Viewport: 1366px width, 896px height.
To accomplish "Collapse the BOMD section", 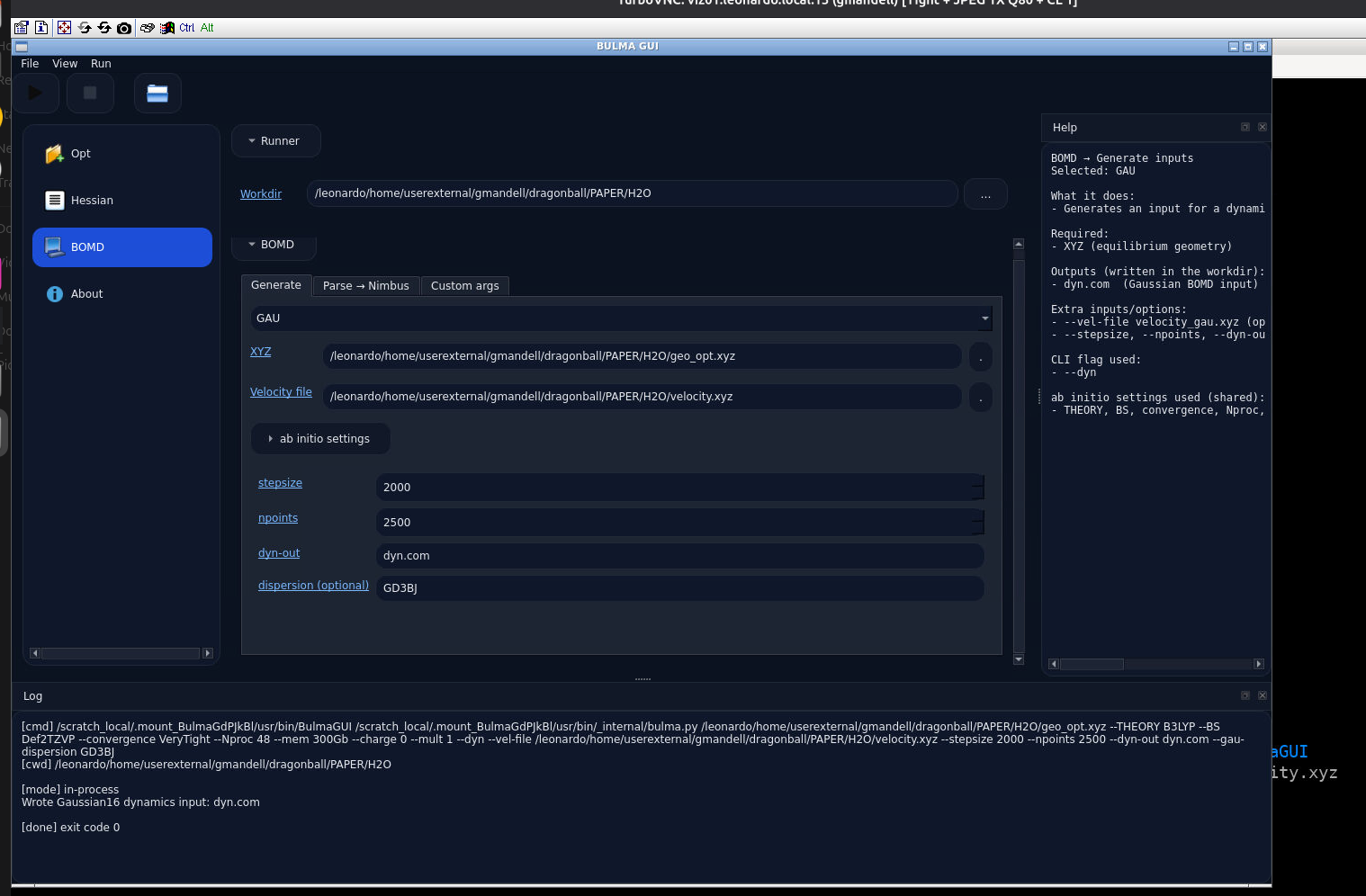I will 273,245.
